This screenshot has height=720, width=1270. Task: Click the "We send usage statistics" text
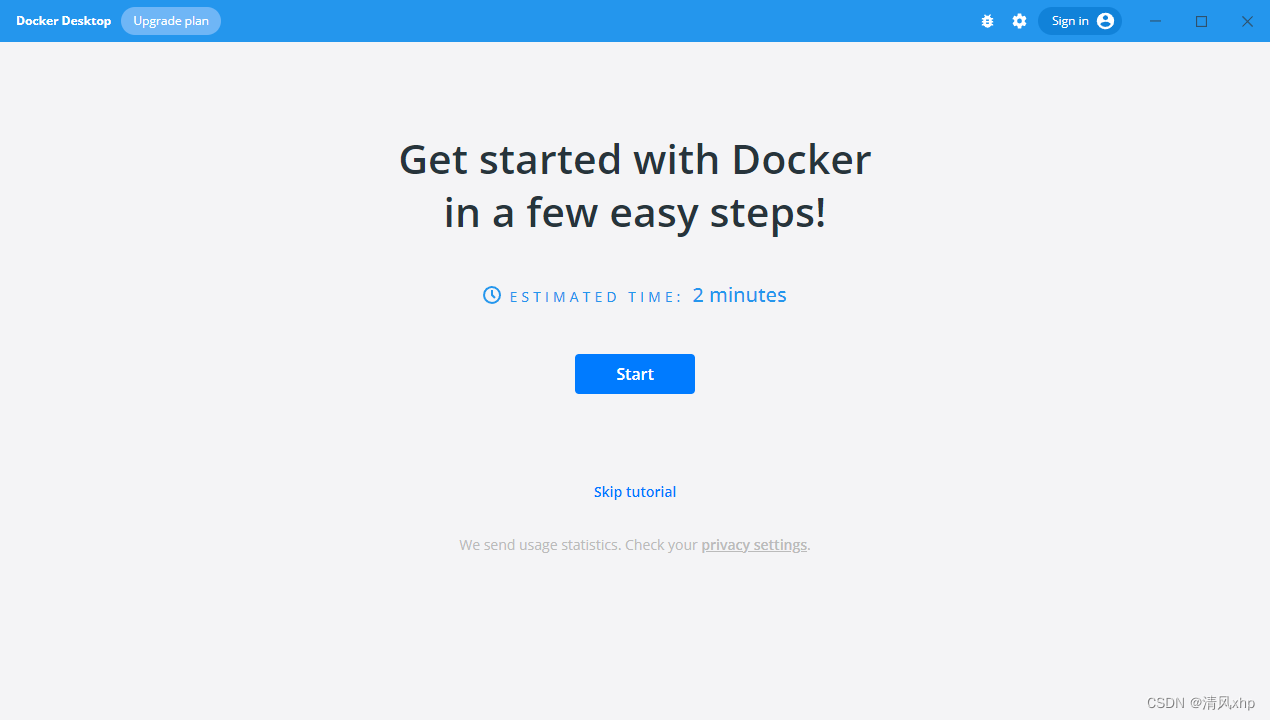click(540, 545)
